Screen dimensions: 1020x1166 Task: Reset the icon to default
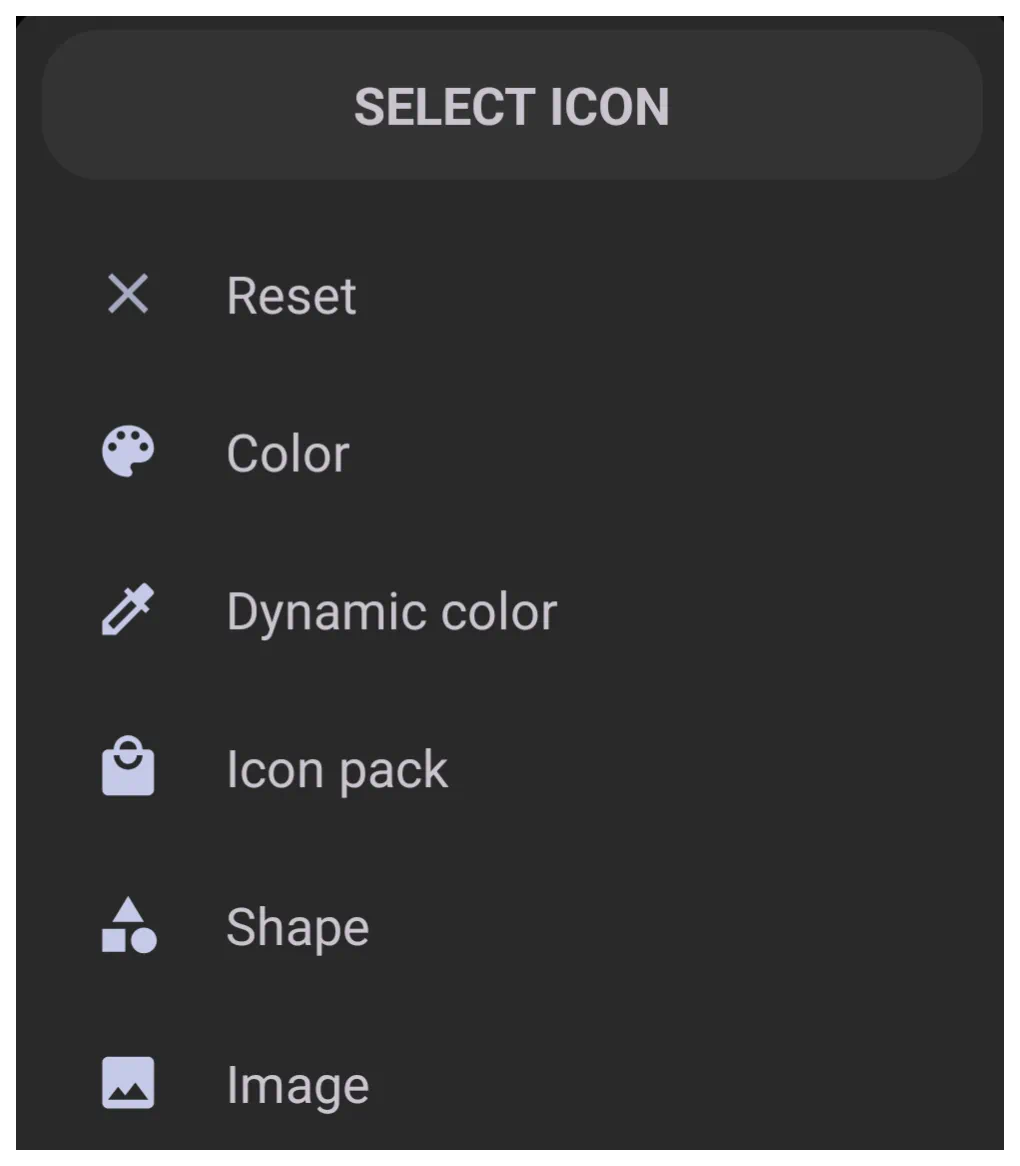pyautogui.click(x=510, y=294)
